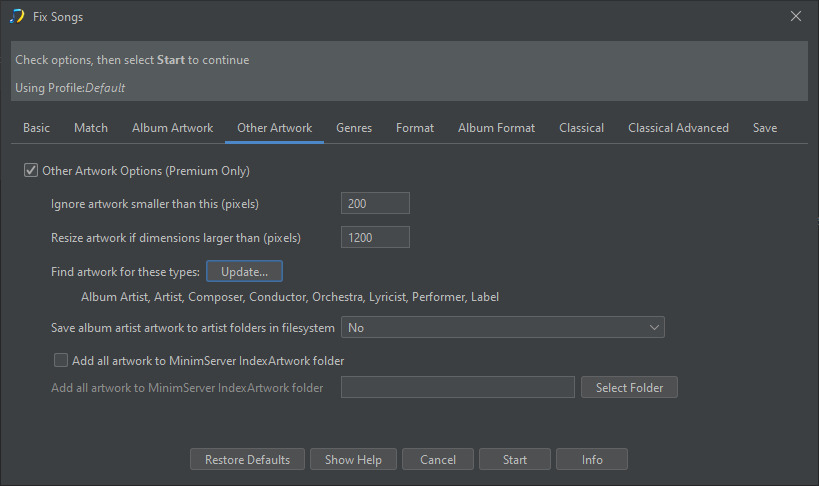Open the Classical Advanced tab

coord(678,128)
